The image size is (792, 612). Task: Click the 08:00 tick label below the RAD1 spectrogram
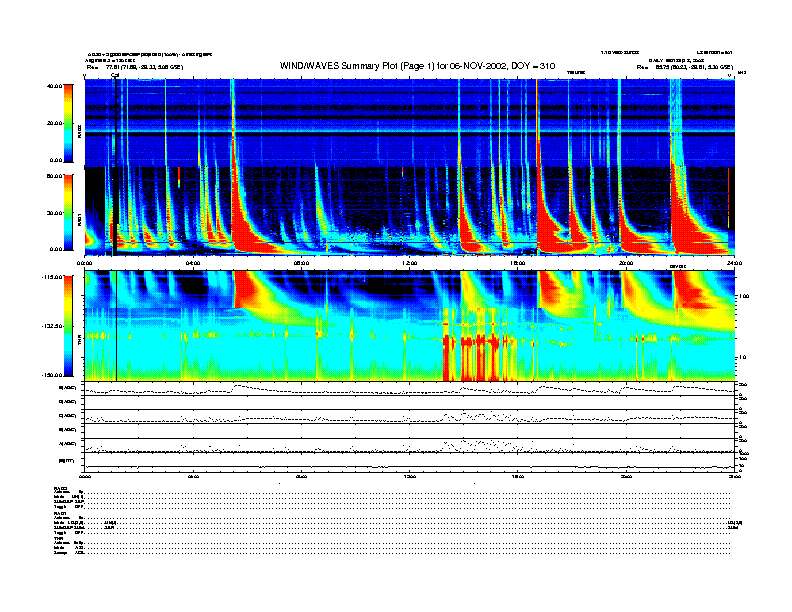point(301,263)
